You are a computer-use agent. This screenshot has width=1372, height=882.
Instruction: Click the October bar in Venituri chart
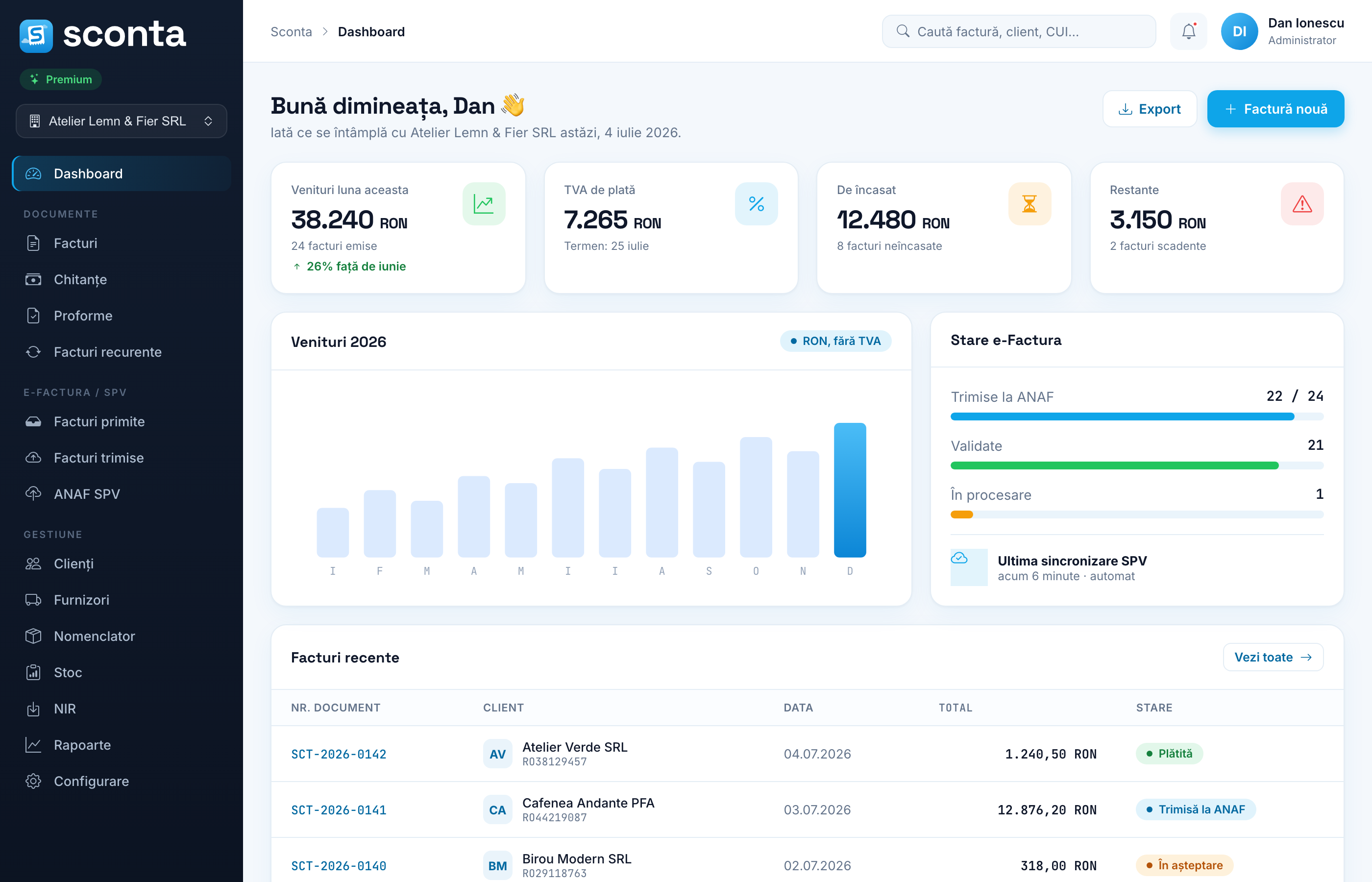click(x=756, y=497)
